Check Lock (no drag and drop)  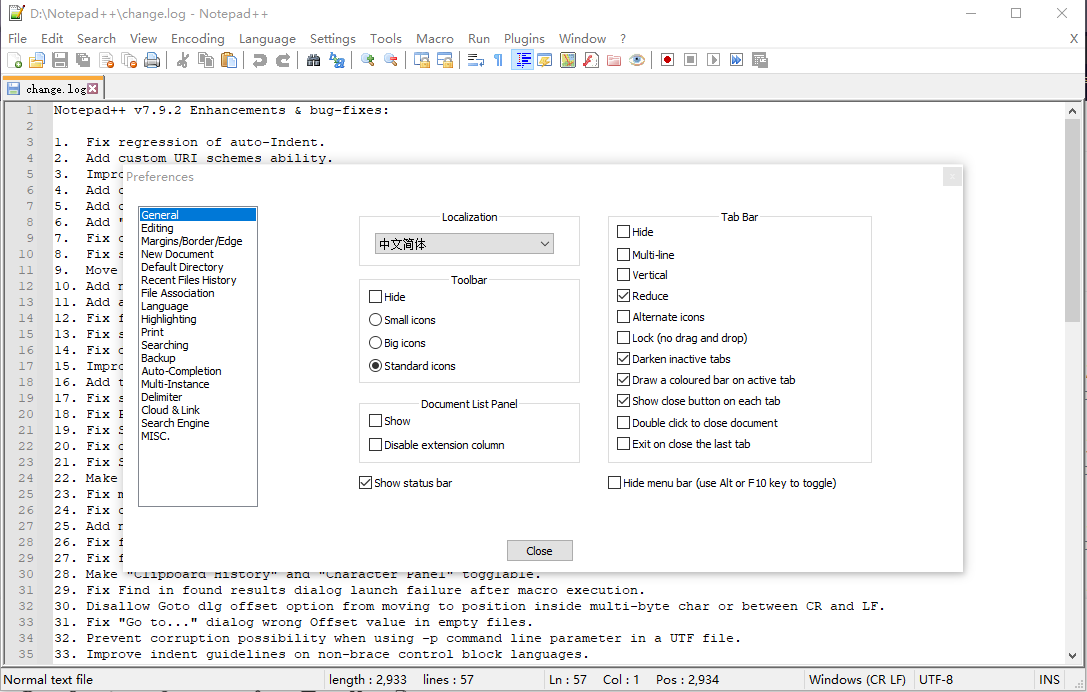point(623,338)
